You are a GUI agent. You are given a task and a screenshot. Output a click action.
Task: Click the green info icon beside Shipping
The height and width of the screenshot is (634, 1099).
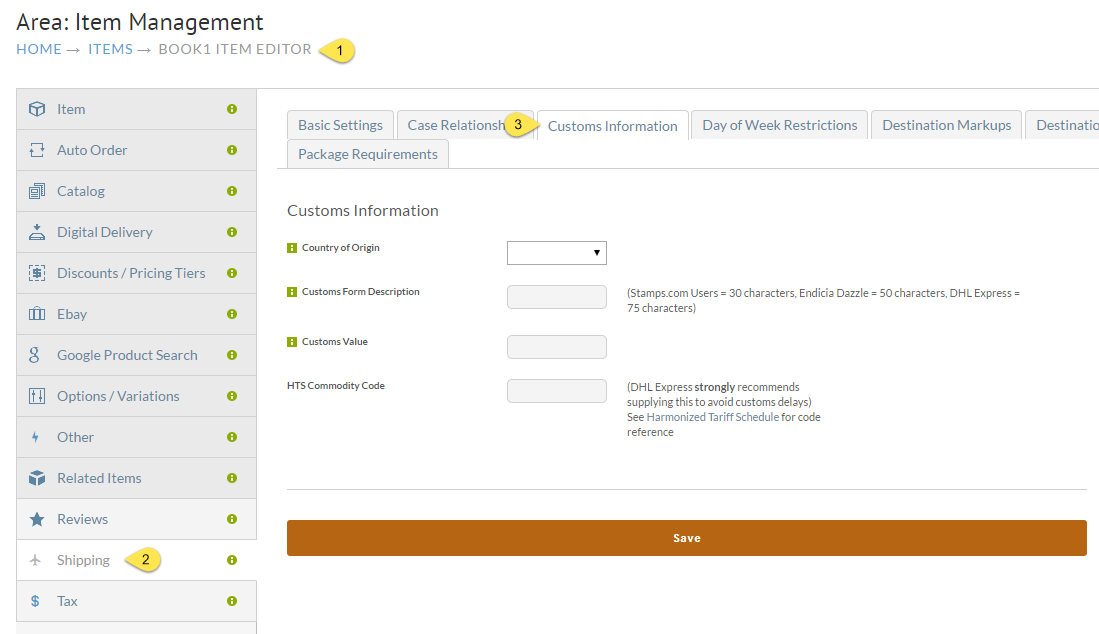232,560
